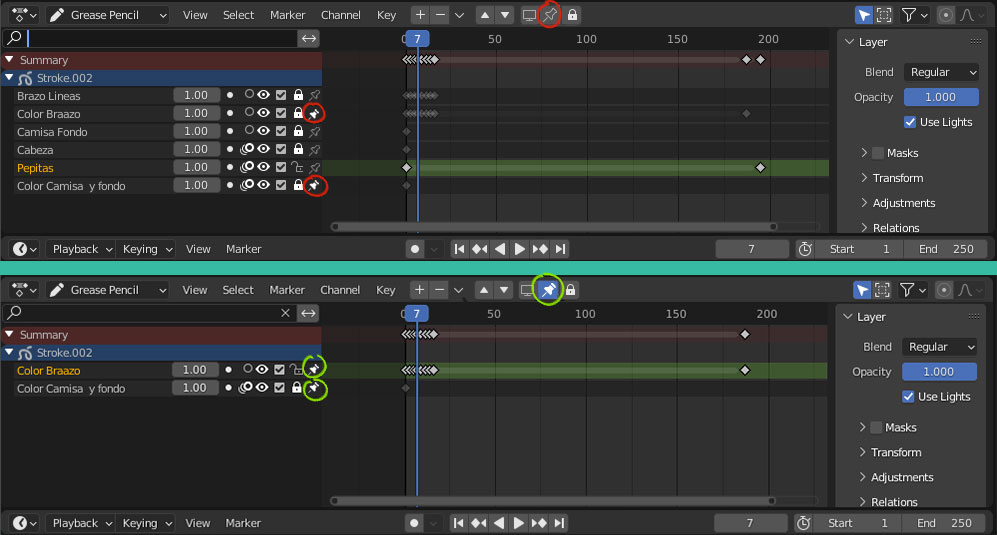This screenshot has height=535, width=997.
Task: Open Marker menu in bottom playback bar
Action: point(243,523)
